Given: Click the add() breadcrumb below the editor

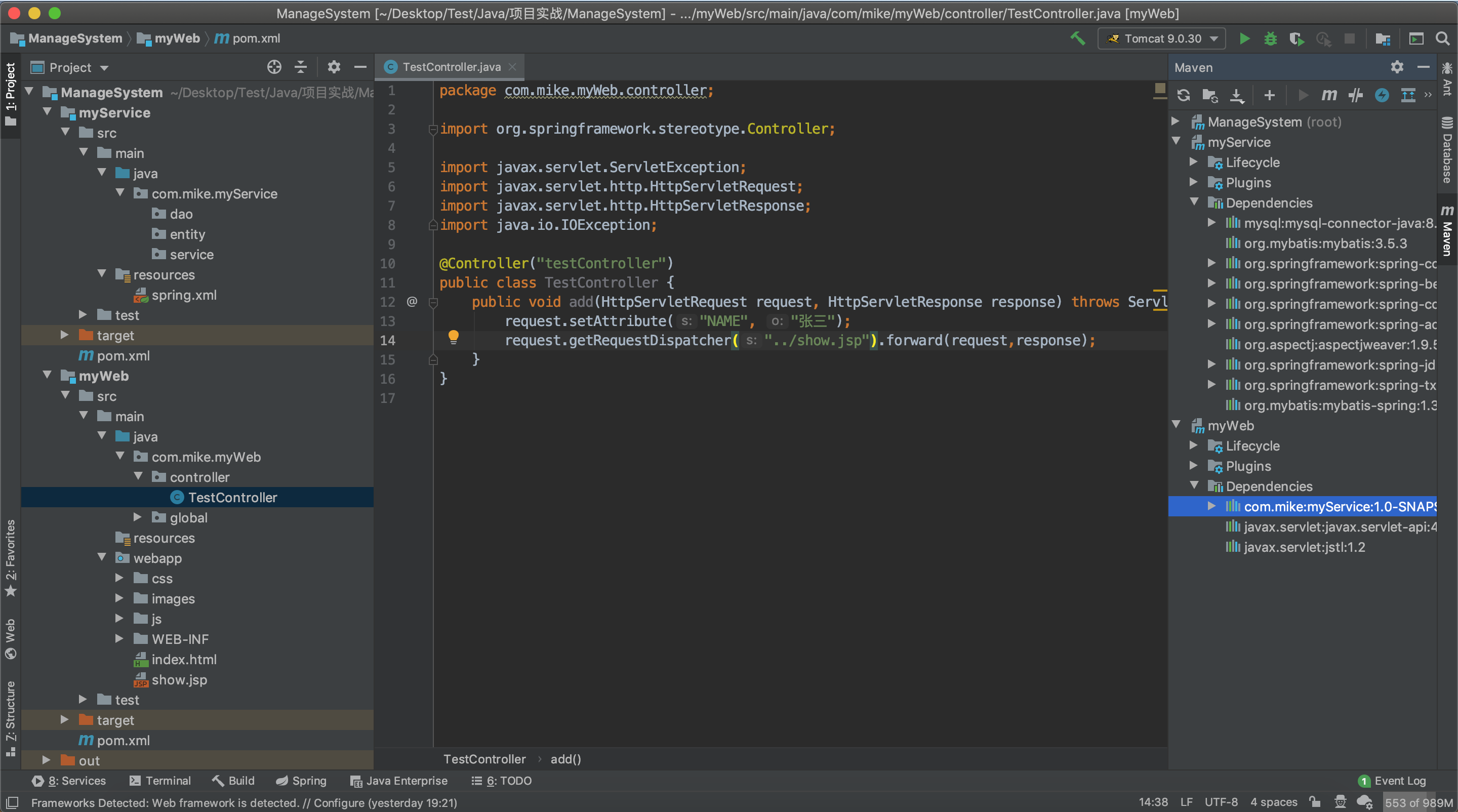Looking at the screenshot, I should [565, 759].
